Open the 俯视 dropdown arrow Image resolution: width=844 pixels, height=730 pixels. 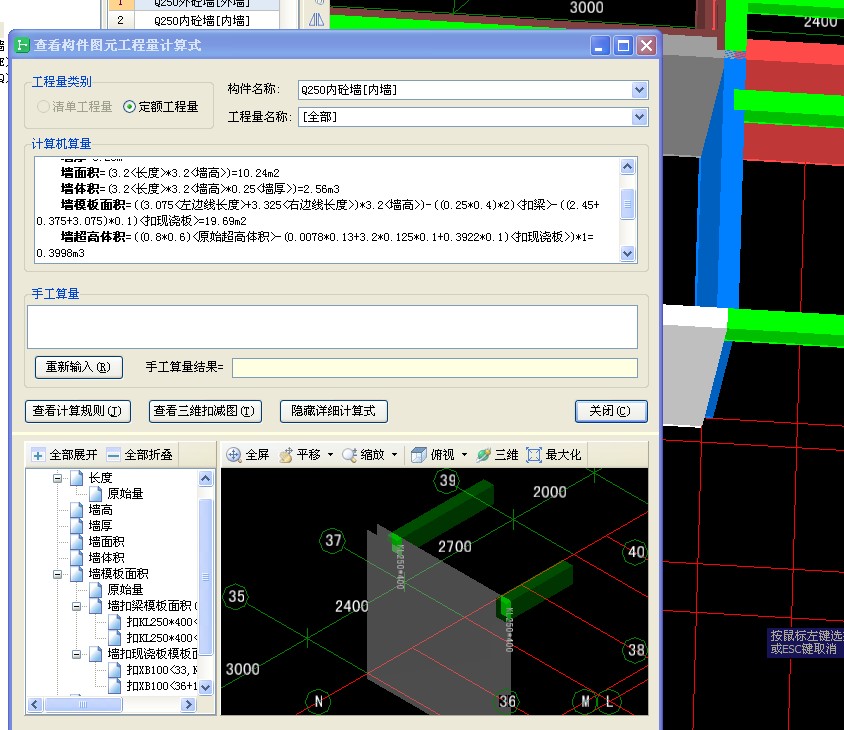tap(464, 455)
